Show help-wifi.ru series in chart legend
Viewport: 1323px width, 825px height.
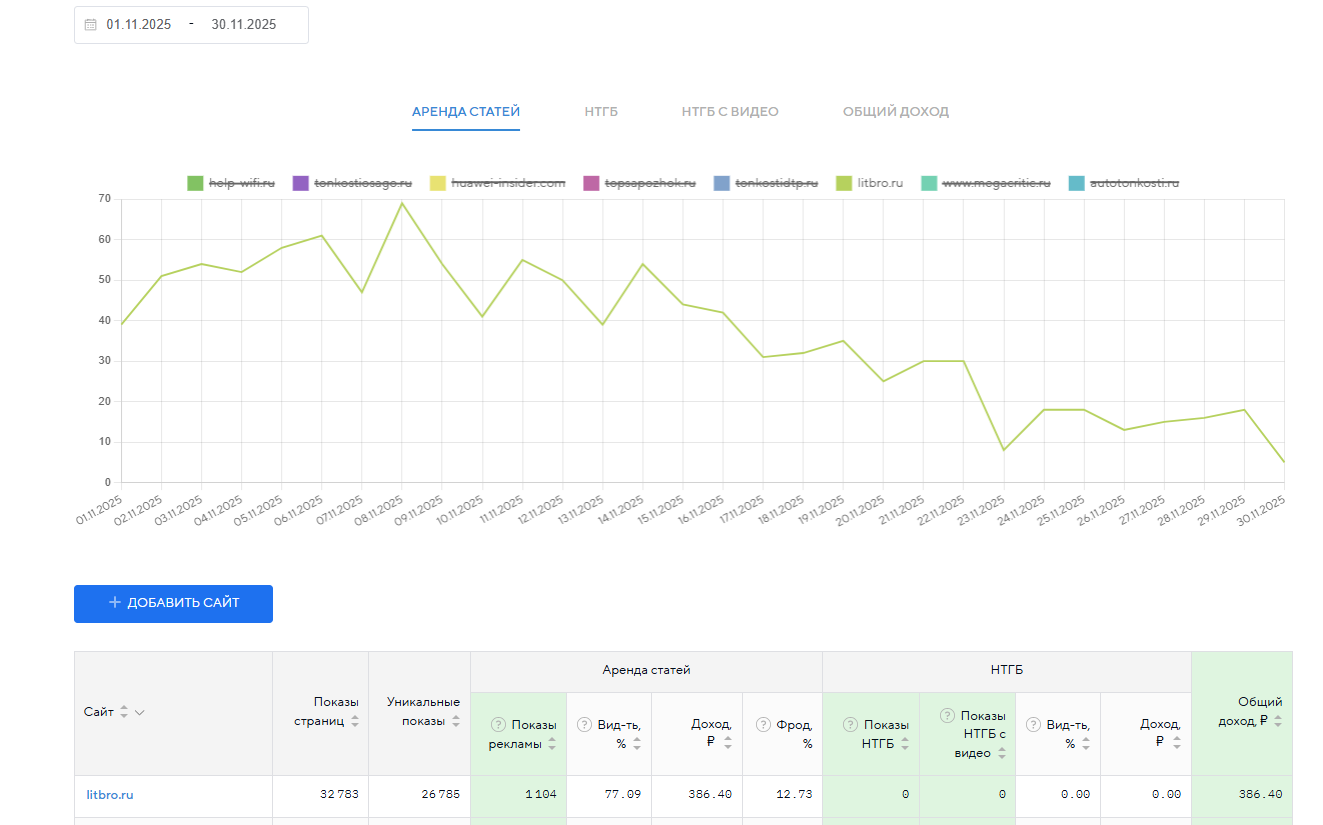point(241,183)
